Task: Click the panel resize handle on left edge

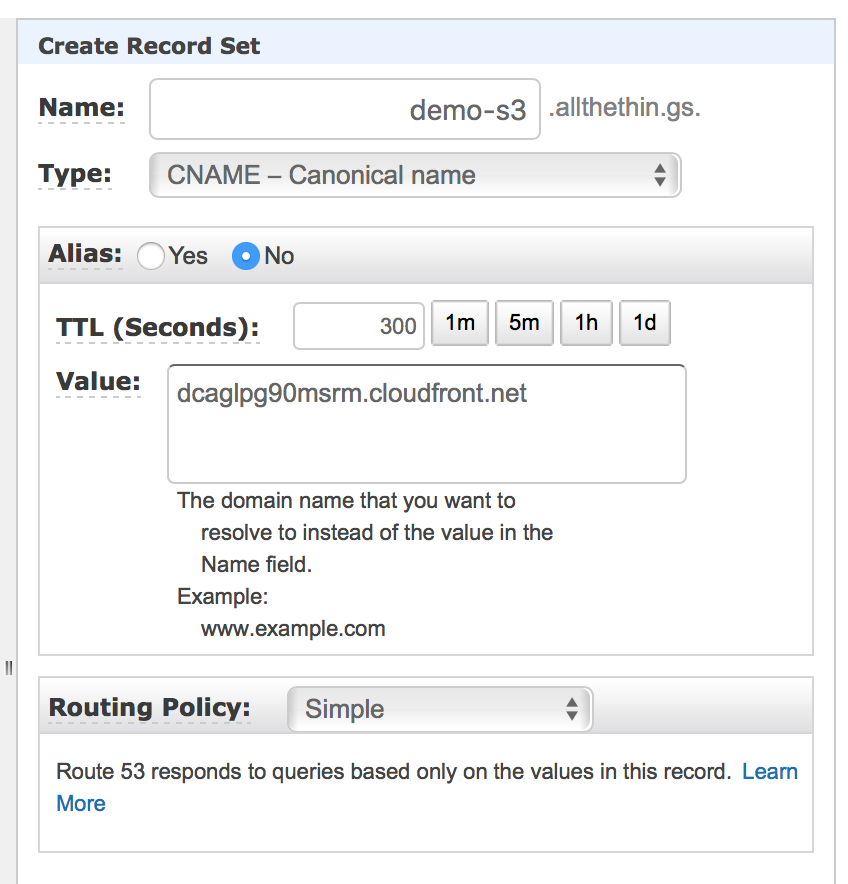Action: pos(8,668)
